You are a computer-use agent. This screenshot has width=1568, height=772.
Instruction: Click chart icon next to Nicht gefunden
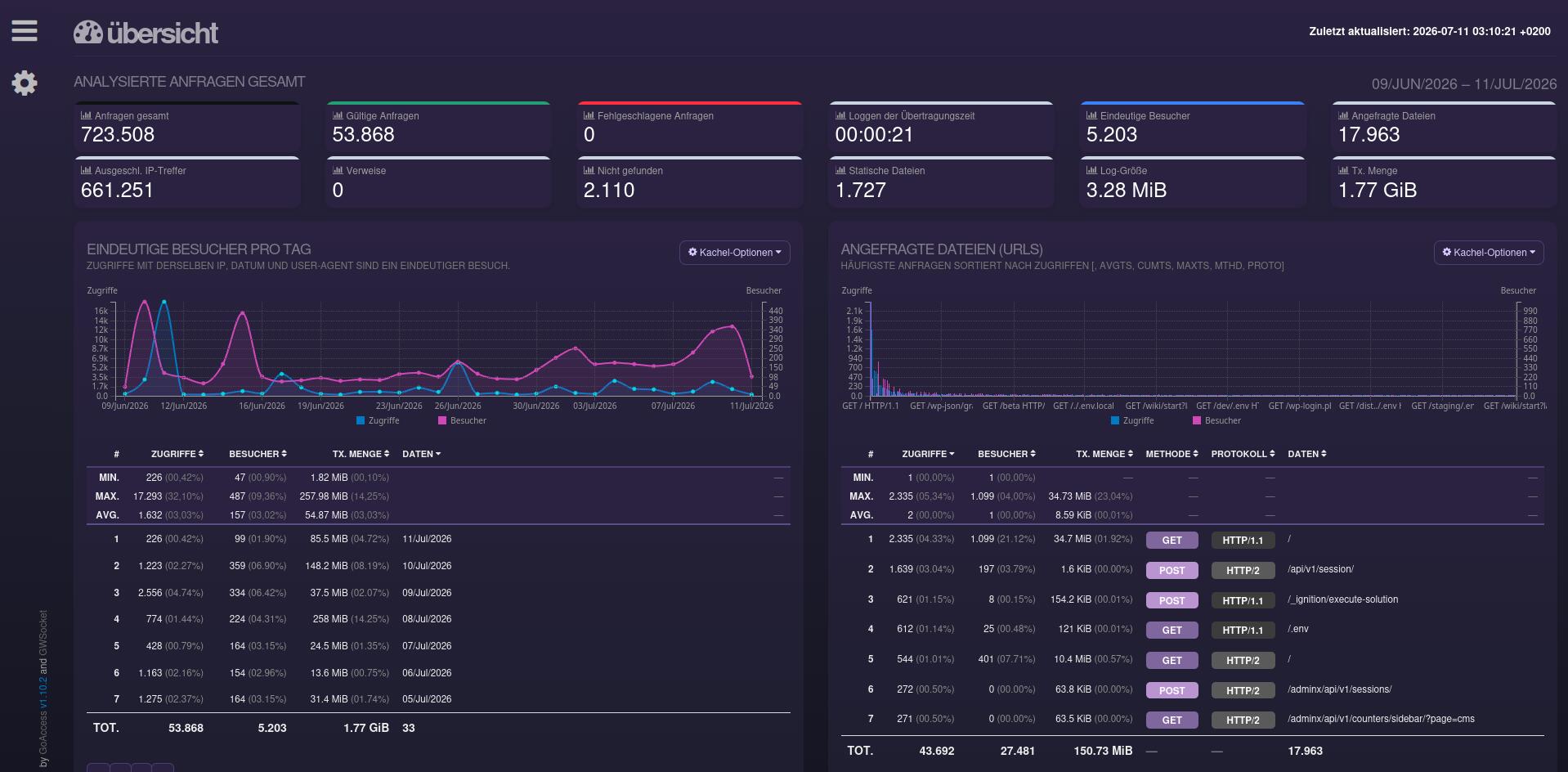[589, 170]
